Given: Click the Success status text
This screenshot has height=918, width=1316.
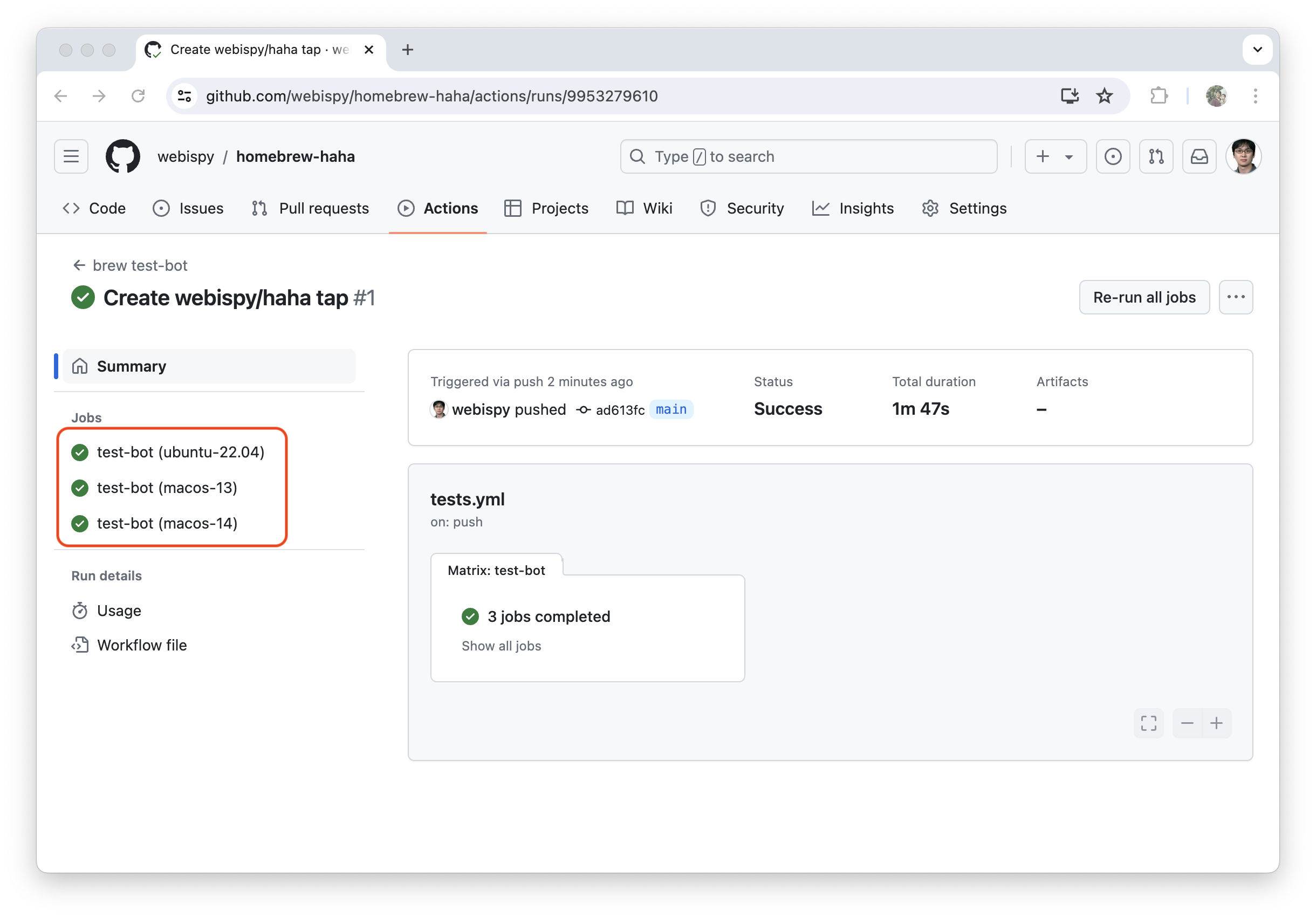Looking at the screenshot, I should click(788, 409).
